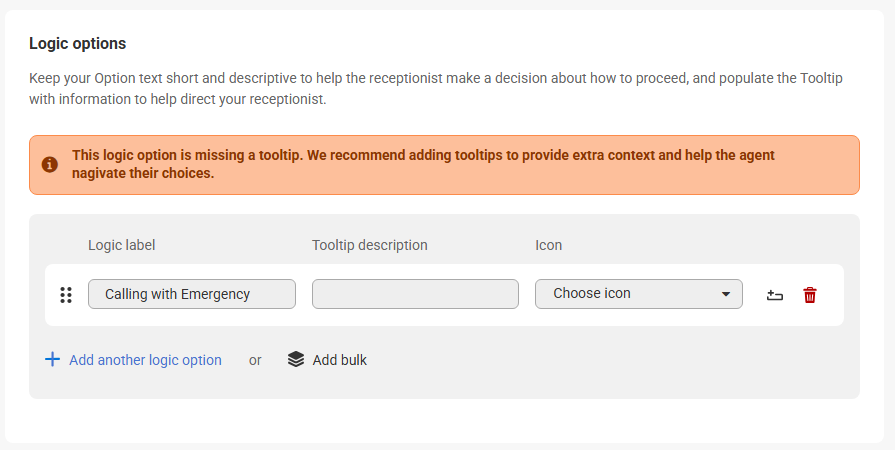Click the word or between add options
This screenshot has height=450, width=895.
pyautogui.click(x=255, y=360)
